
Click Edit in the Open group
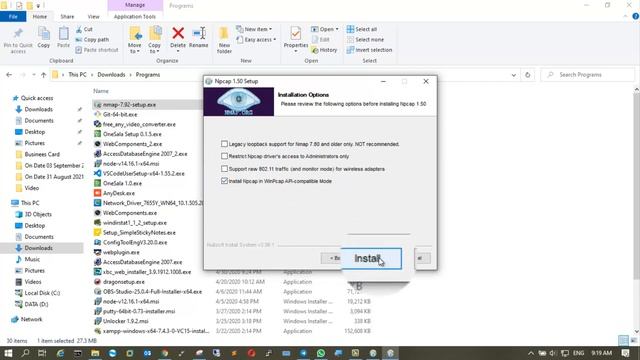[x=321, y=40]
